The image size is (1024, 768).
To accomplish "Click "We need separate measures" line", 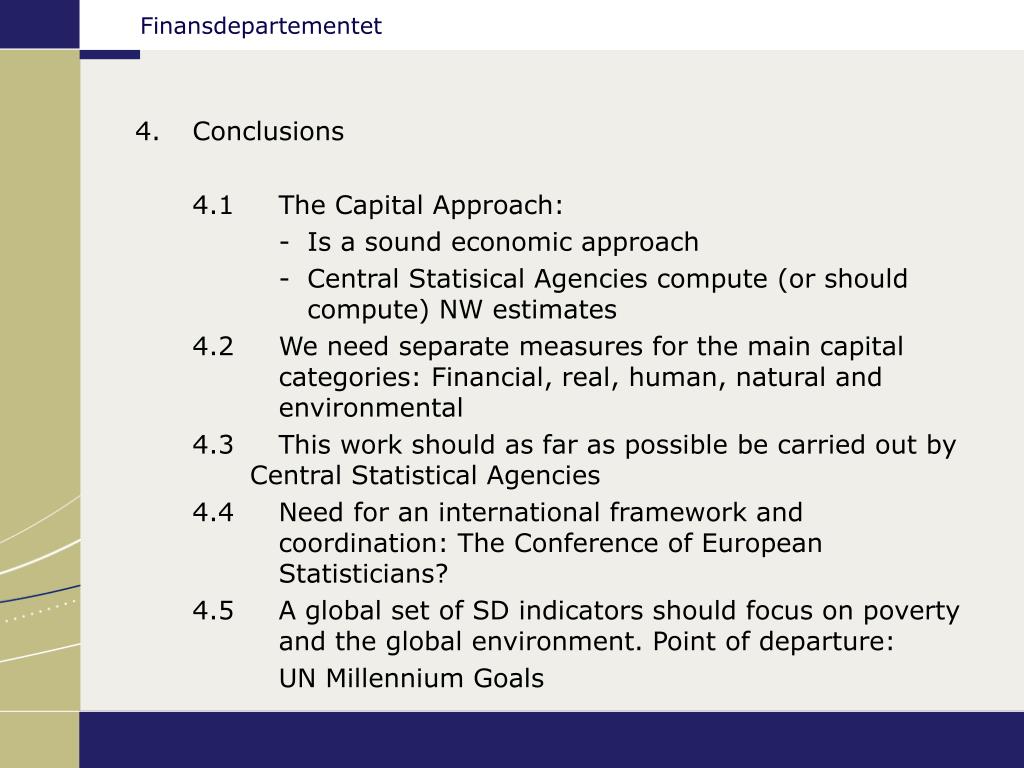I will pos(591,347).
